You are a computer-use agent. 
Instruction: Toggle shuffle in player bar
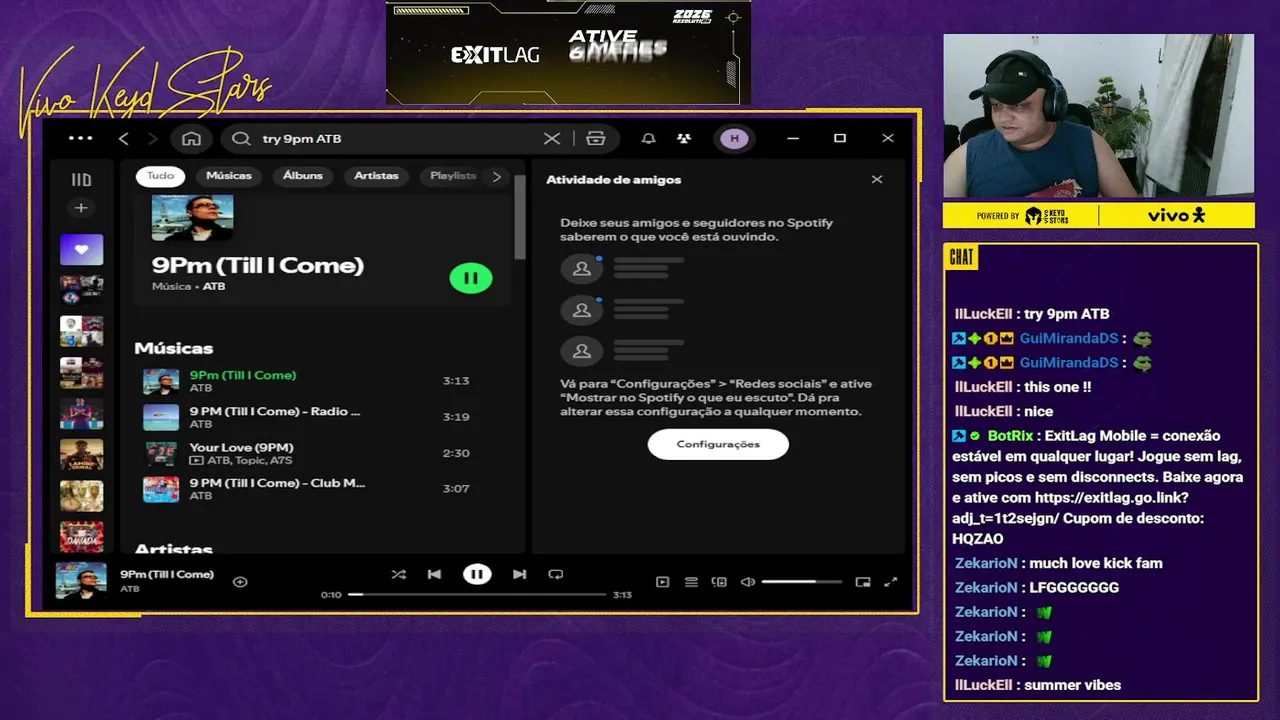(399, 574)
